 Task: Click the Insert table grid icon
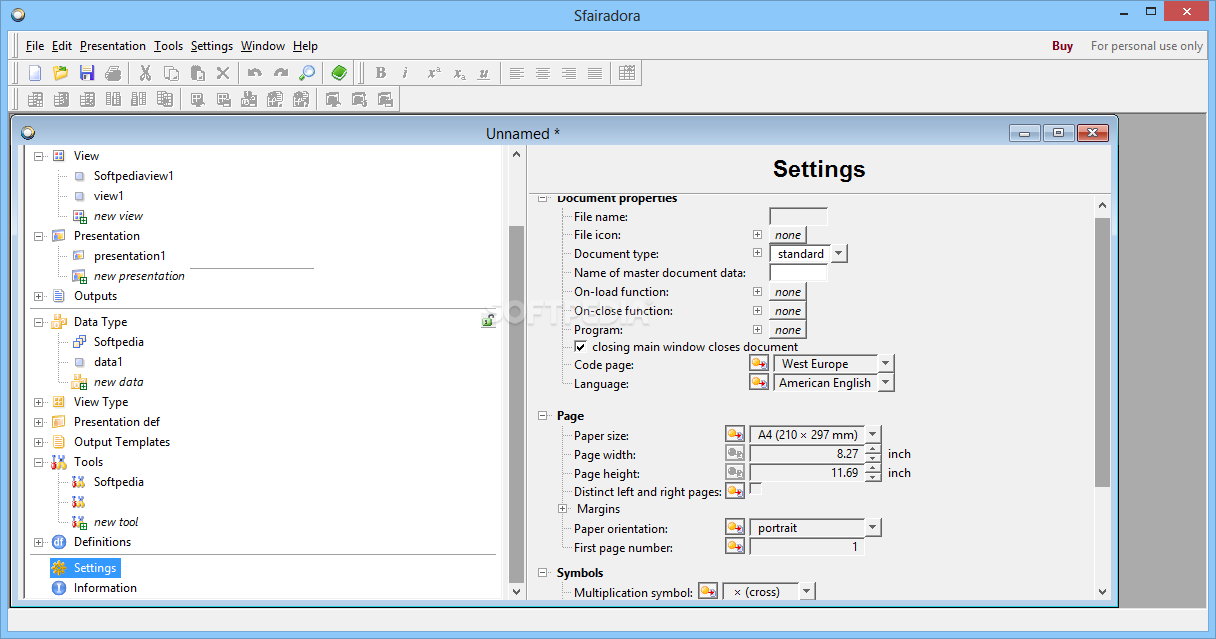click(627, 73)
